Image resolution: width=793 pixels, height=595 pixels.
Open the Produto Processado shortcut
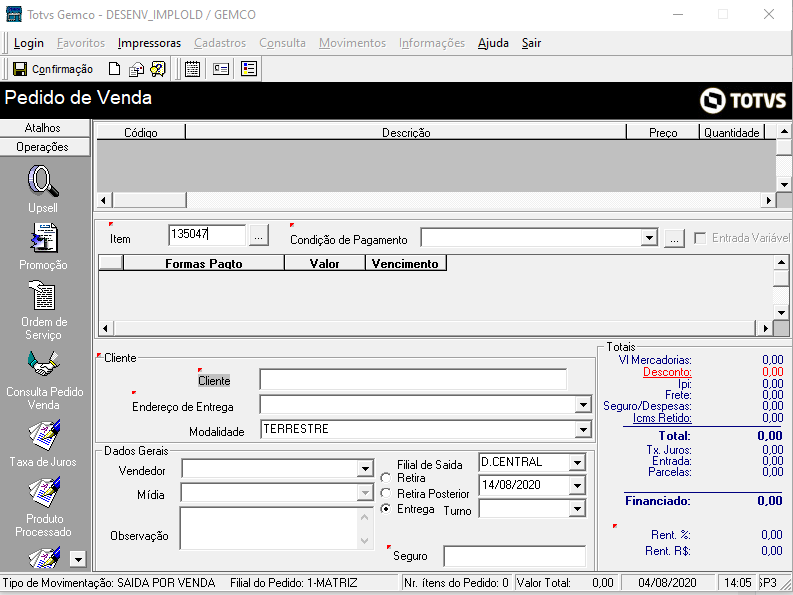click(x=44, y=492)
